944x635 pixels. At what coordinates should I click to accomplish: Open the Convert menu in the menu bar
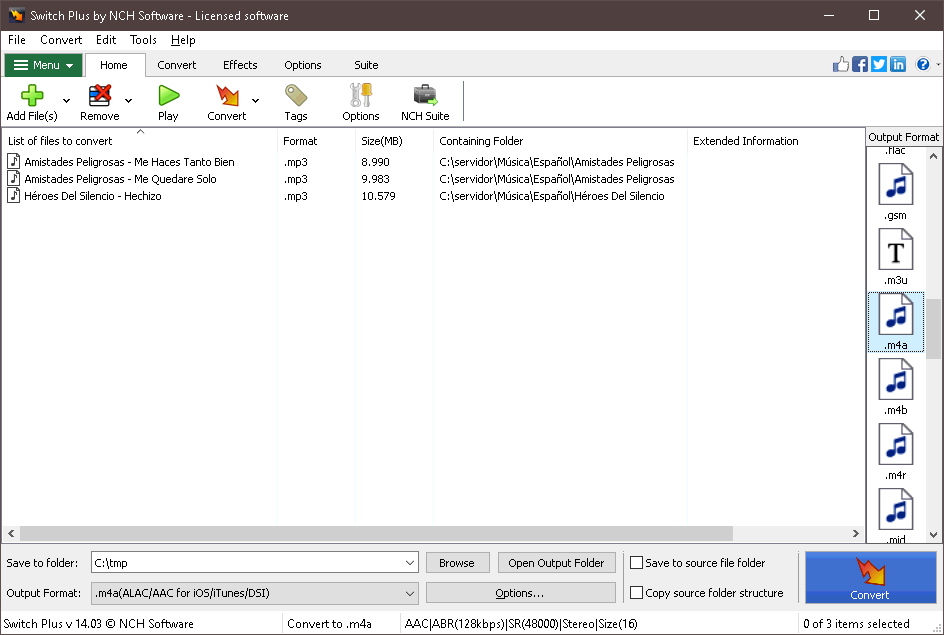click(x=61, y=40)
